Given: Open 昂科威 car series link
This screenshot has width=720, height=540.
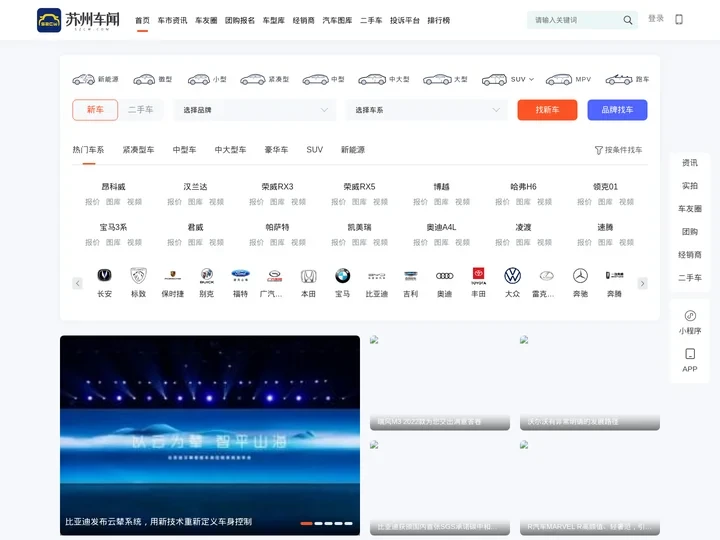Looking at the screenshot, I should click(x=113, y=186).
